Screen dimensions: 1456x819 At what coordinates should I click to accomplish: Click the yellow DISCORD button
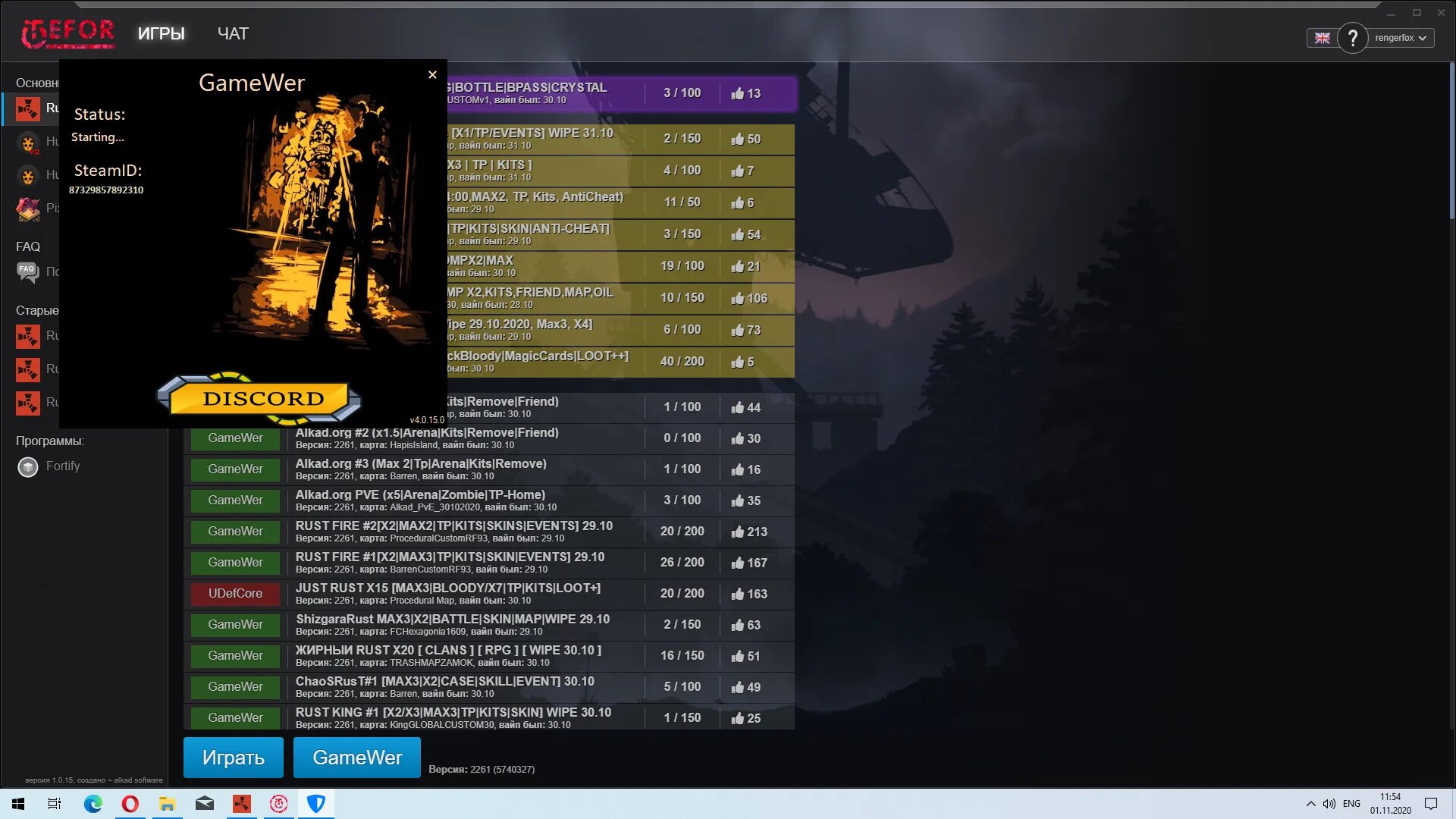pyautogui.click(x=262, y=398)
